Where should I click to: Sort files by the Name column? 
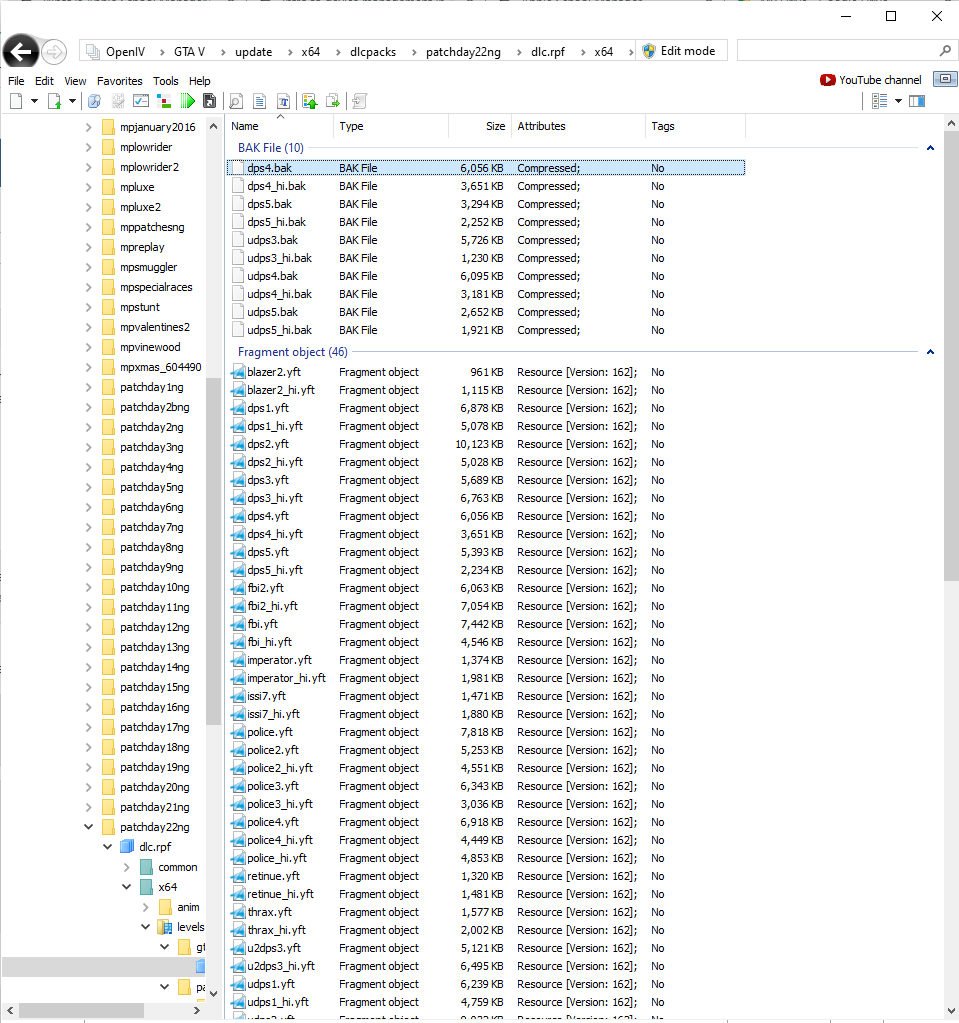[281, 126]
